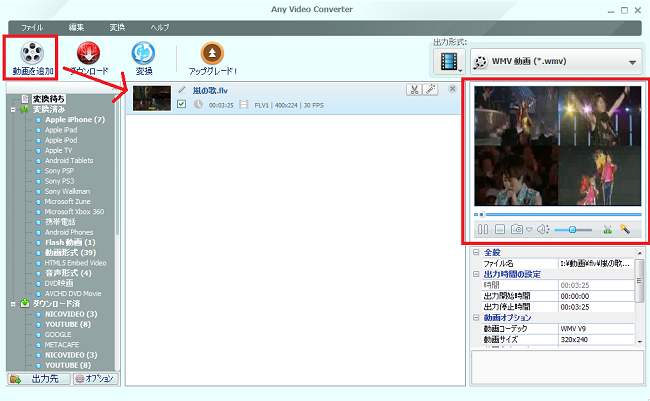Select Microsoft Xbox 360 in the tree

click(74, 211)
